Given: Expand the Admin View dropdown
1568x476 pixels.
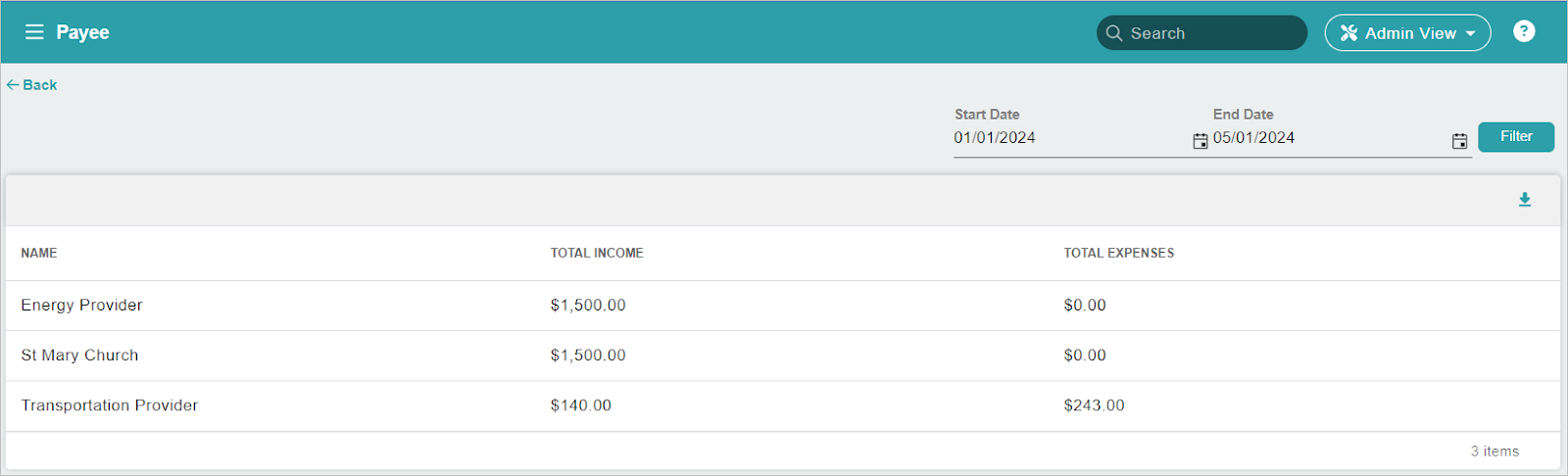Looking at the screenshot, I should tap(1470, 33).
